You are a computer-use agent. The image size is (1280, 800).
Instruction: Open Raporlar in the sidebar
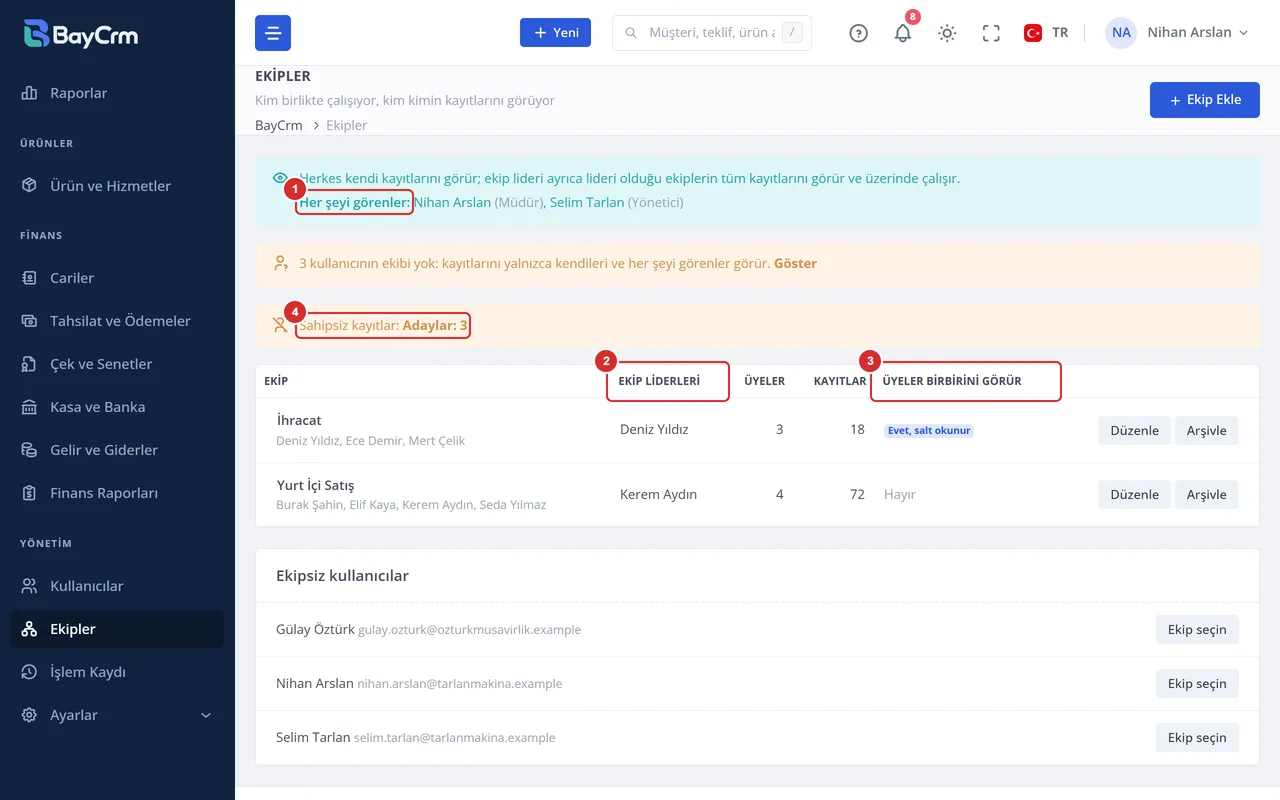tap(117, 93)
